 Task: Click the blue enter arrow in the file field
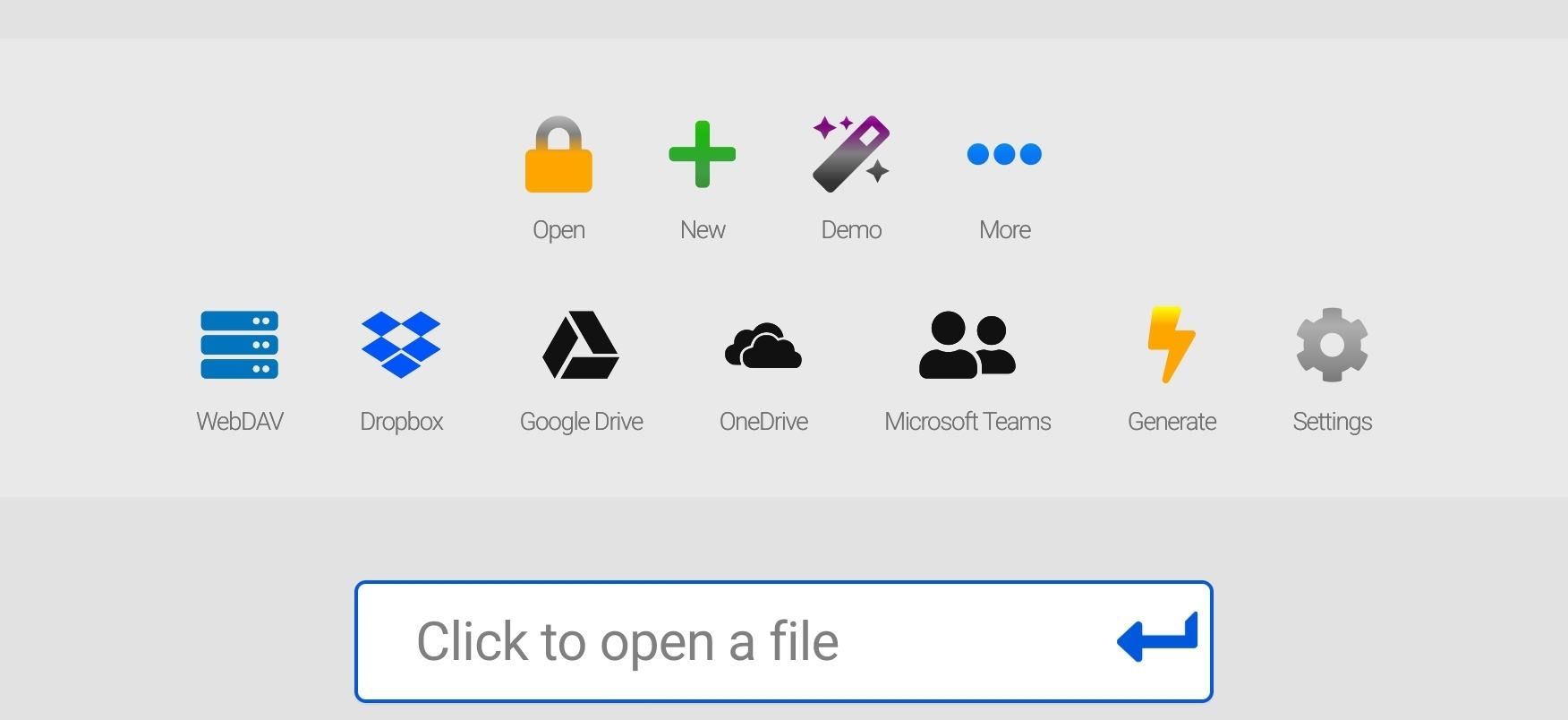tap(1157, 638)
